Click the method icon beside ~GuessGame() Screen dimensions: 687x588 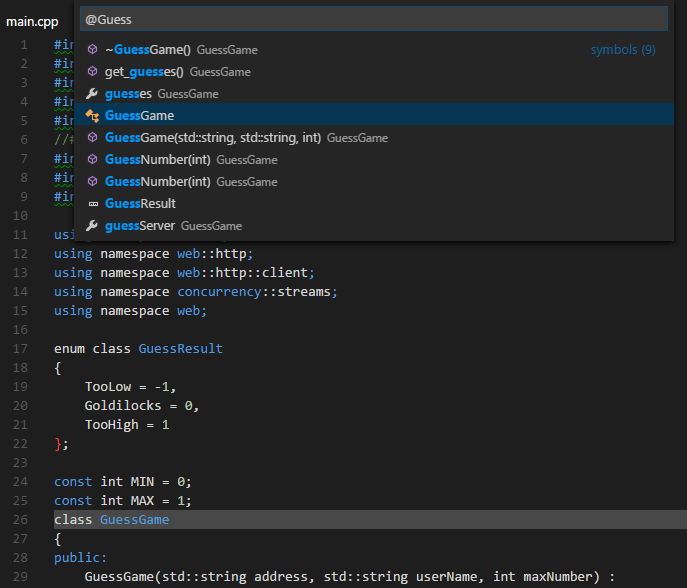coord(93,49)
